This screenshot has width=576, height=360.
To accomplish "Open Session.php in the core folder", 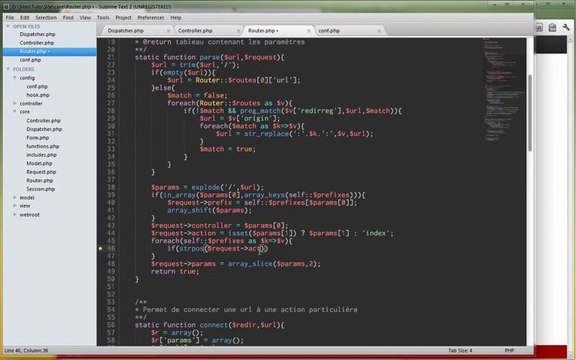I will point(40,189).
